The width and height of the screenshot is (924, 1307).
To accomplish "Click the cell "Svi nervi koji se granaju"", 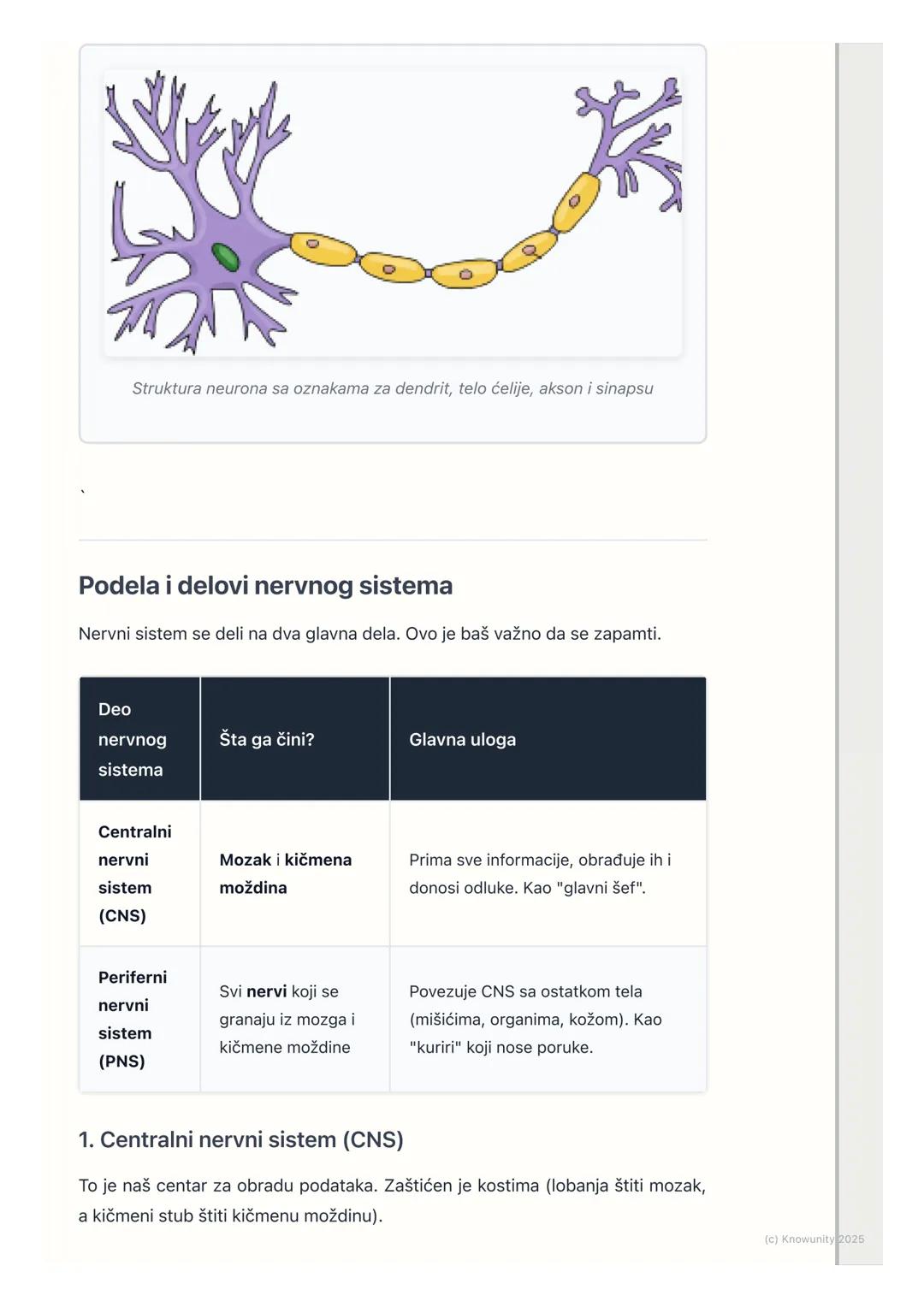I will coord(287,1019).
